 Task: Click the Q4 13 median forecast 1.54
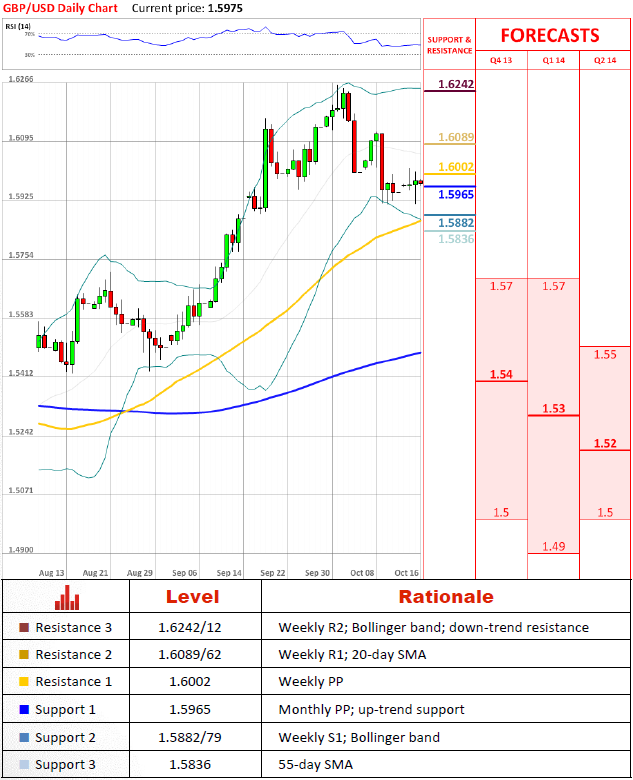[501, 375]
